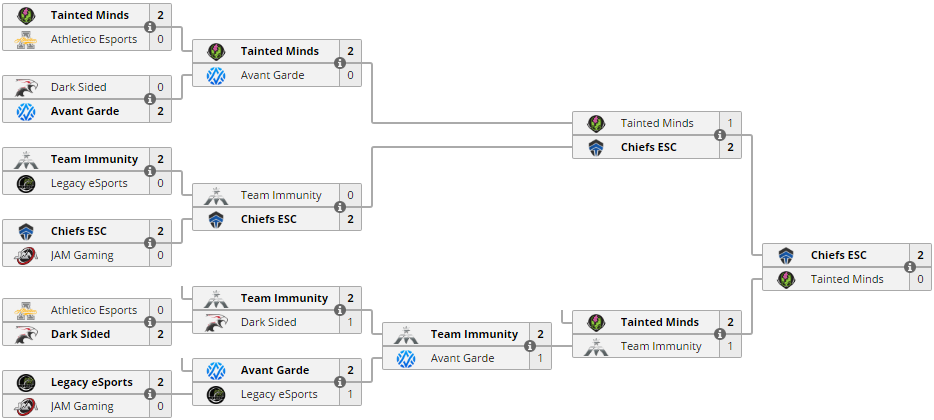Click info icon for Athletico Esports vs Dark Sided
The height and width of the screenshot is (420, 934).
pos(150,322)
